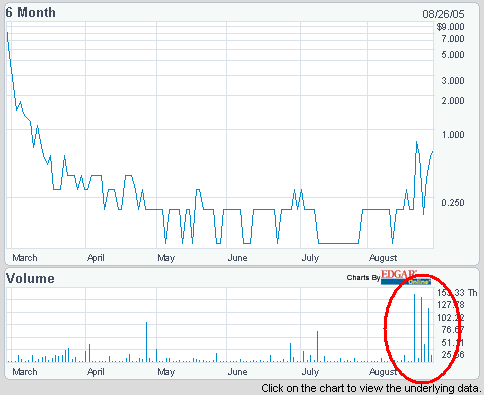Click the 5.000 price axis label

coord(453,54)
